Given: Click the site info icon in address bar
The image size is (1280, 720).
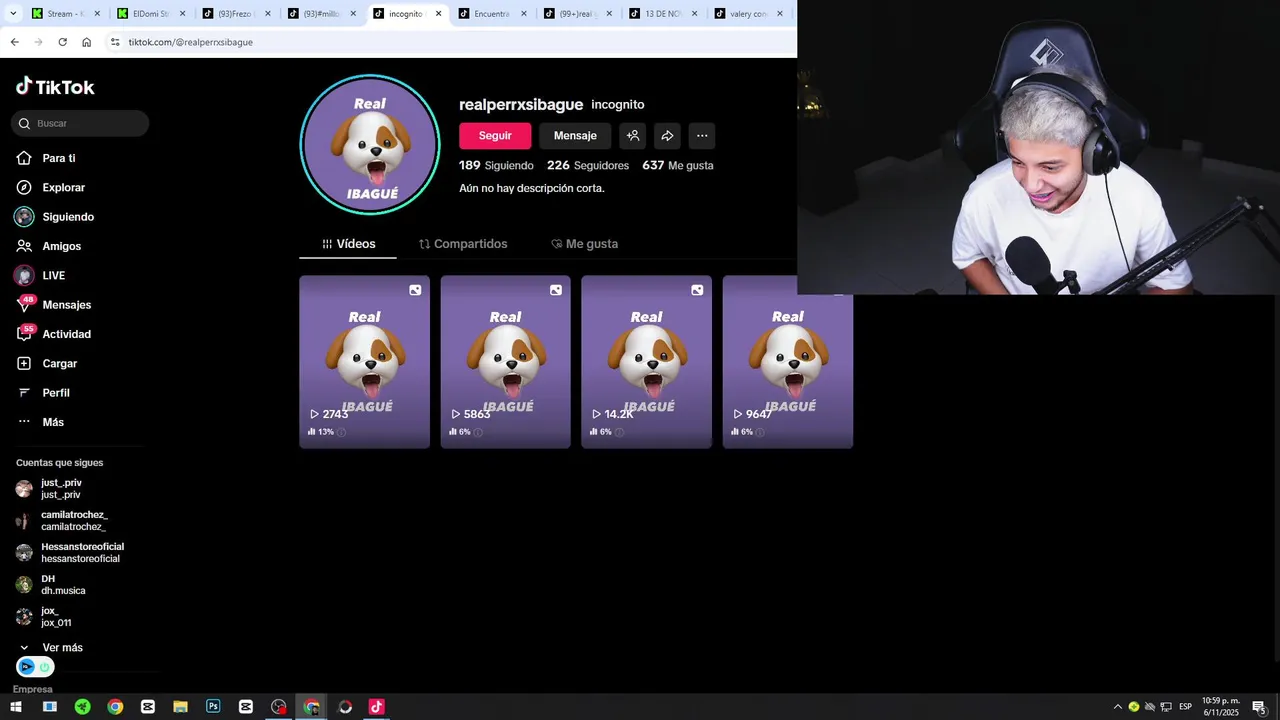Looking at the screenshot, I should (115, 42).
